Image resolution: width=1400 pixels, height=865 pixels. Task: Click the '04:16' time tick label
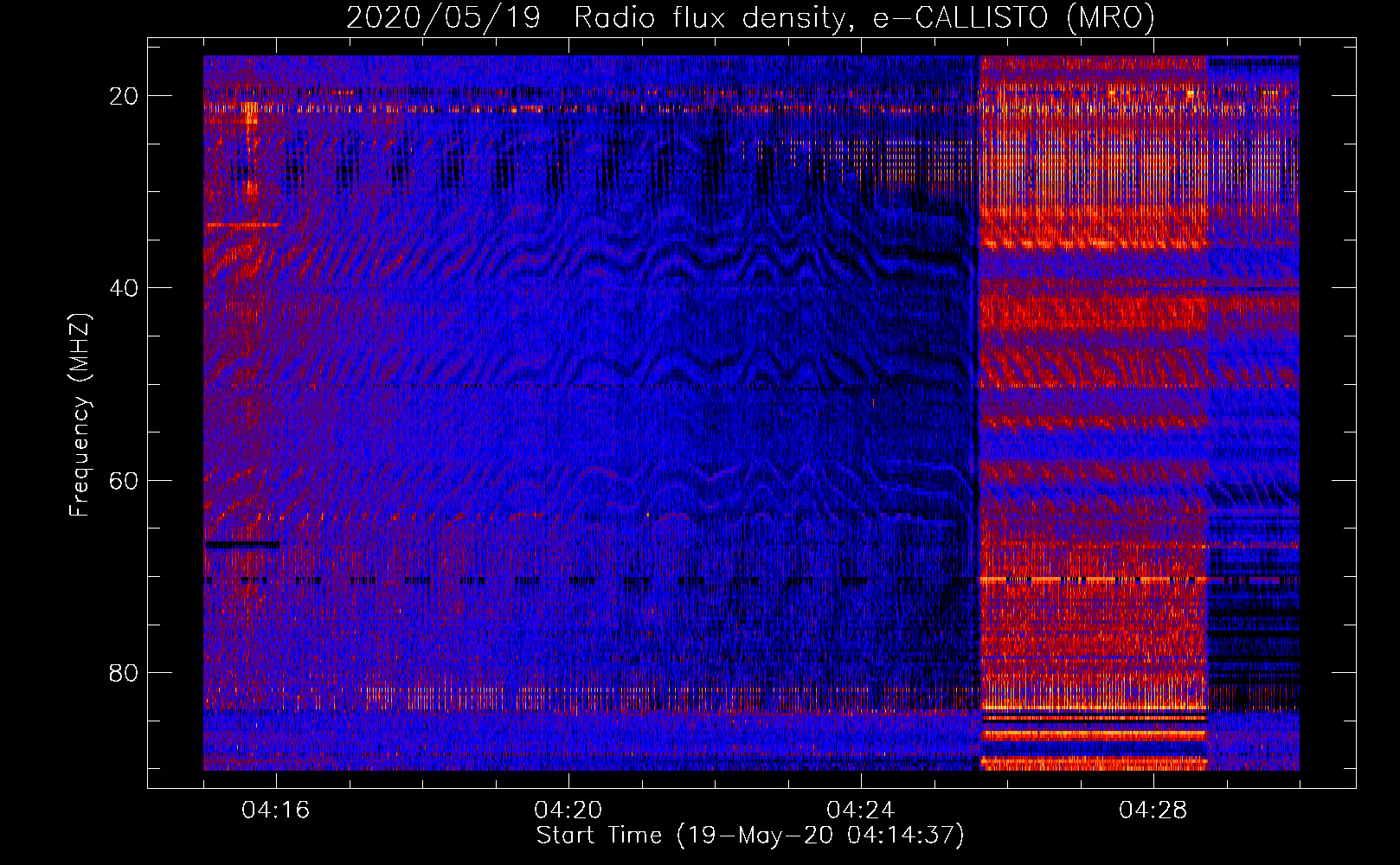coord(276,811)
